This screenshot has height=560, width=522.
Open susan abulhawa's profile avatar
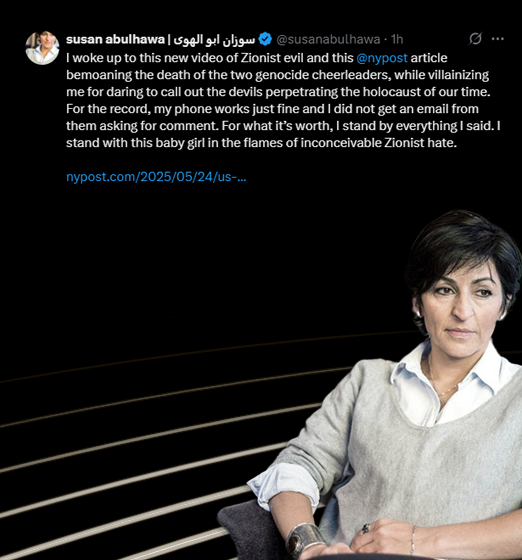pyautogui.click(x=42, y=48)
